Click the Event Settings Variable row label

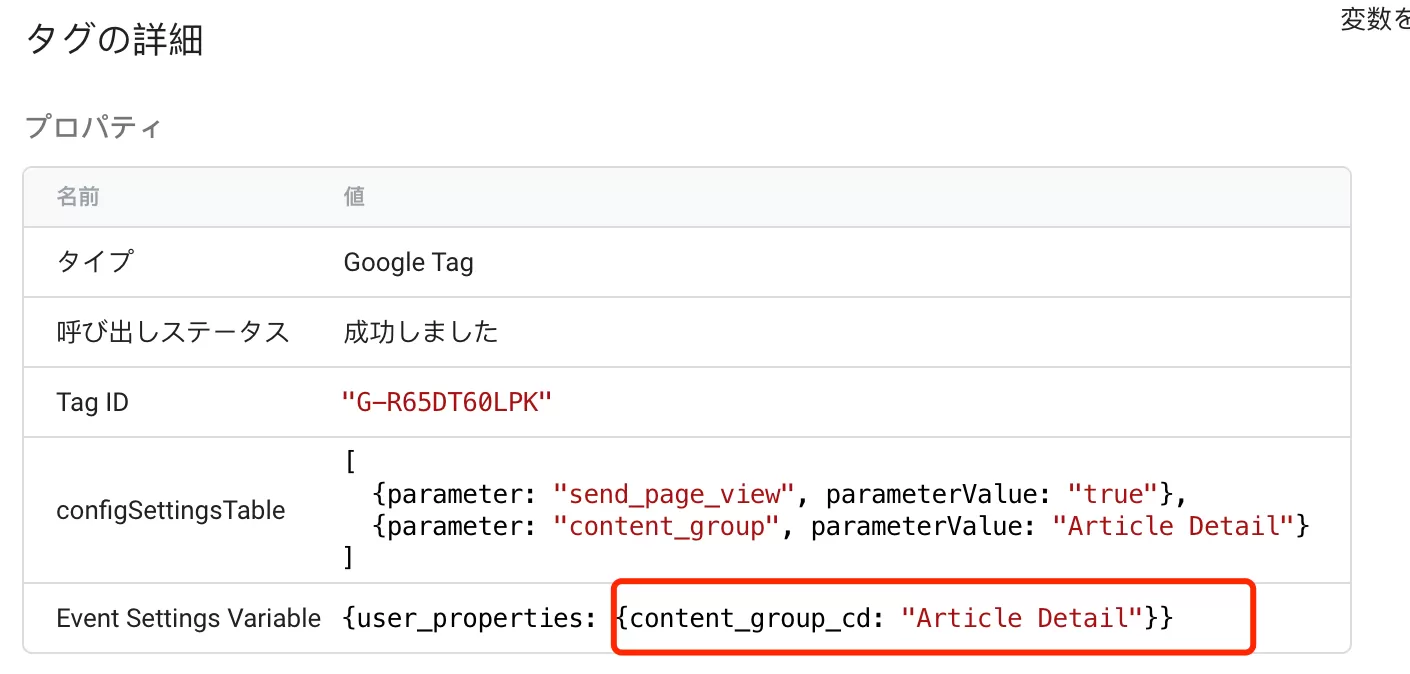pos(189,618)
